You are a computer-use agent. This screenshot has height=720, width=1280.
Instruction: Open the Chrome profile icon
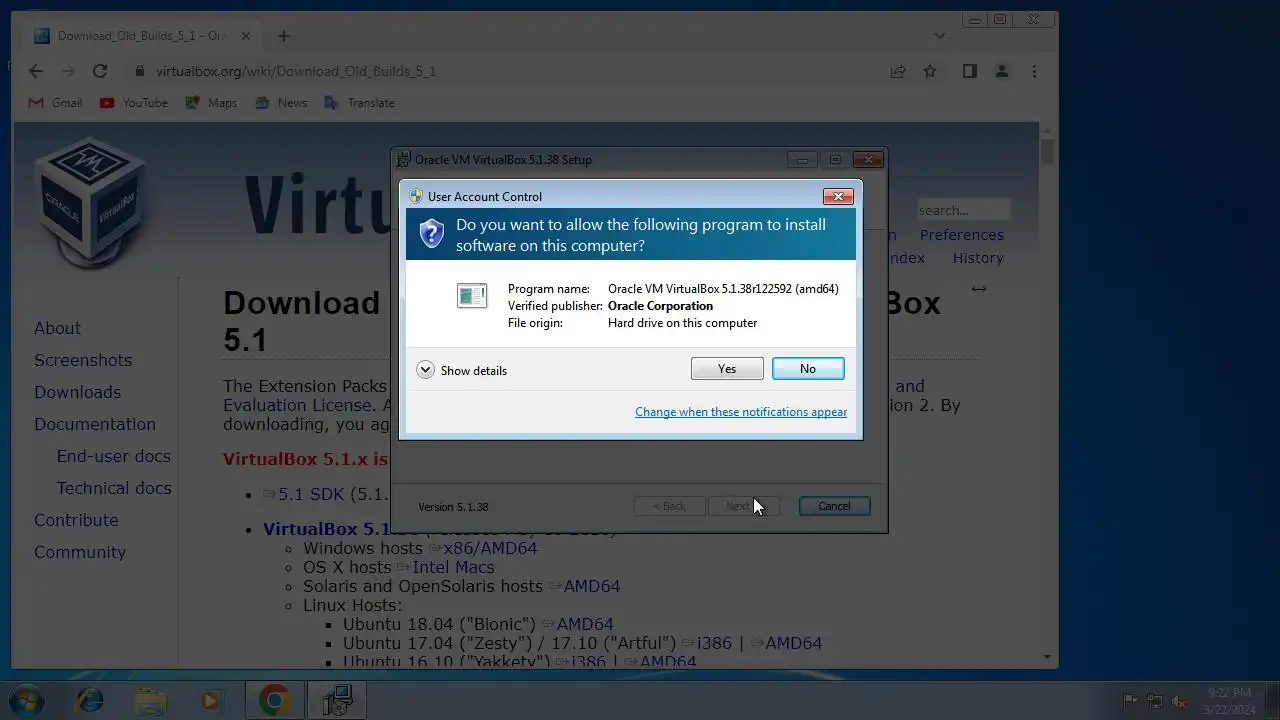click(x=1002, y=71)
